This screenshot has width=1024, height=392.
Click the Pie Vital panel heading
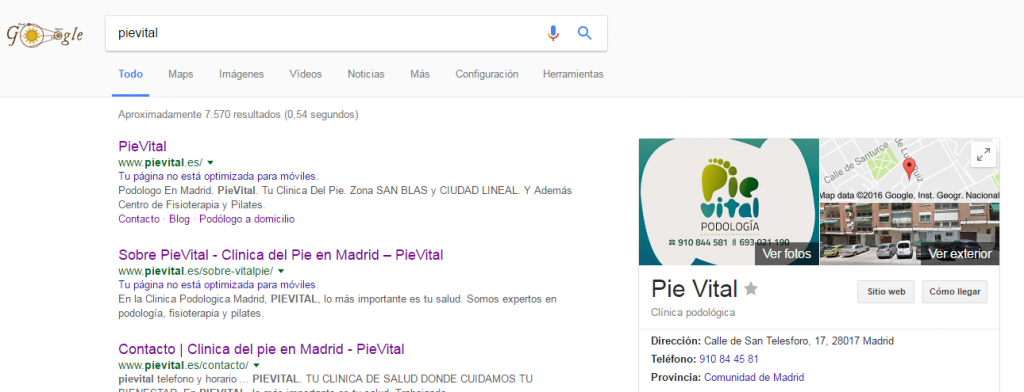pyautogui.click(x=694, y=289)
